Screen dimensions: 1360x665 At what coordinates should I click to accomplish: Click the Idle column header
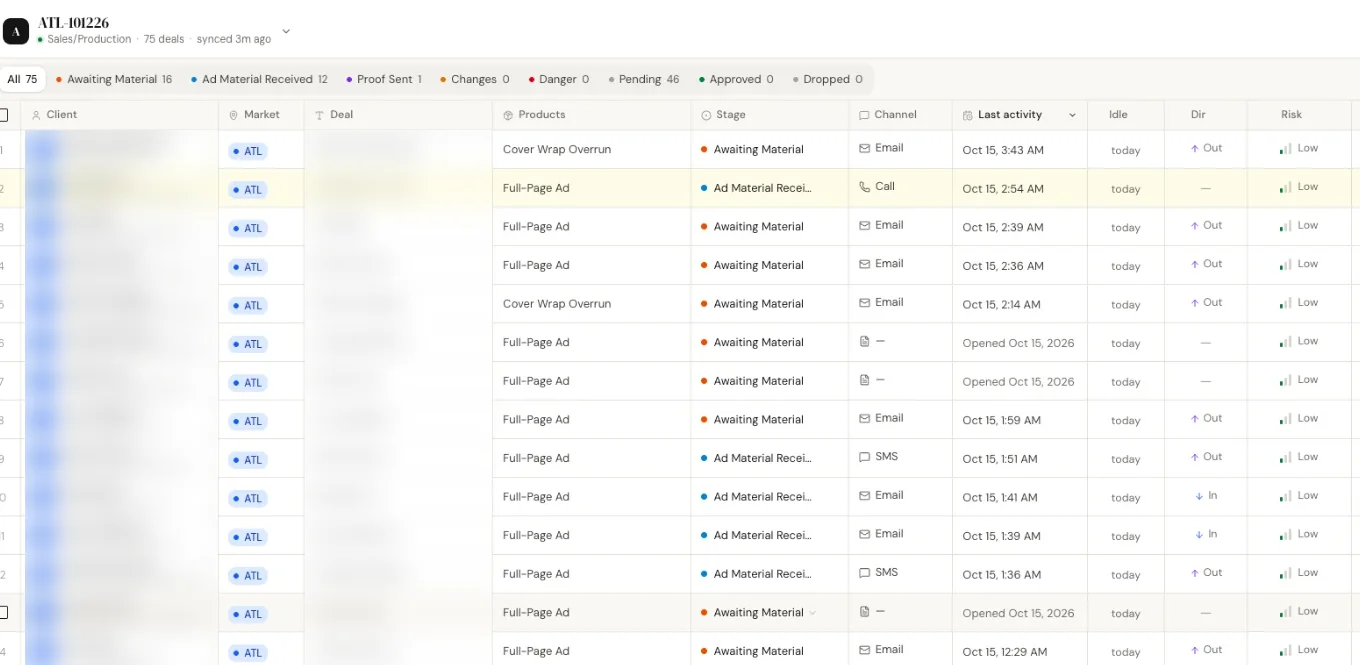(1118, 115)
